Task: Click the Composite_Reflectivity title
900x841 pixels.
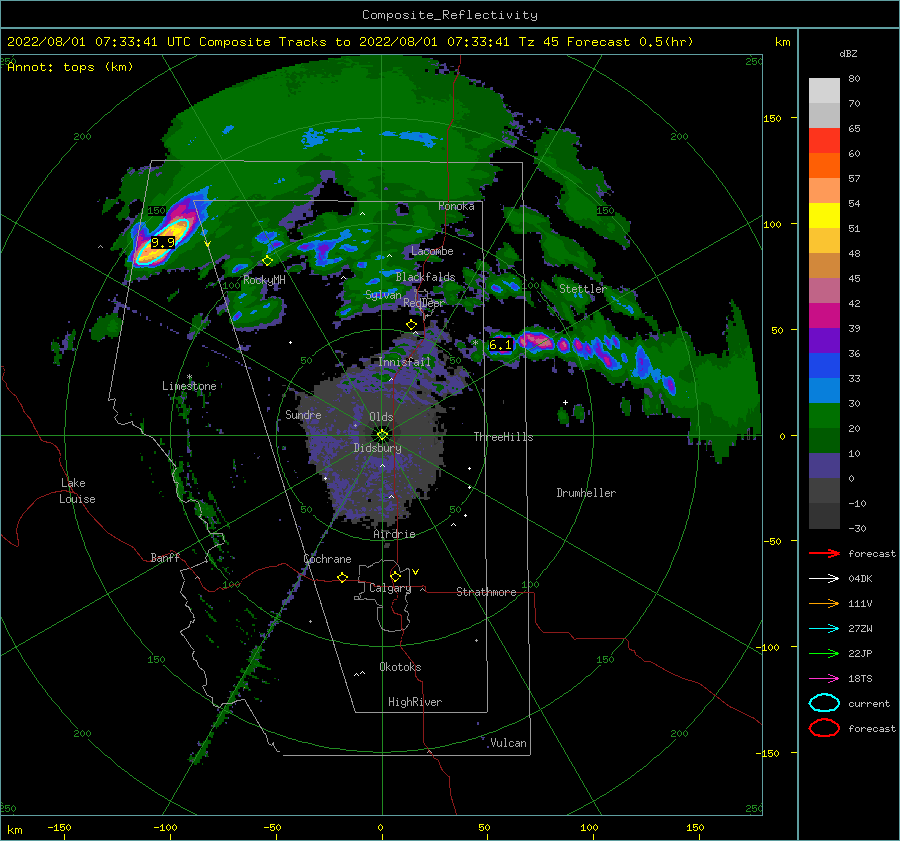Action: [x=450, y=15]
